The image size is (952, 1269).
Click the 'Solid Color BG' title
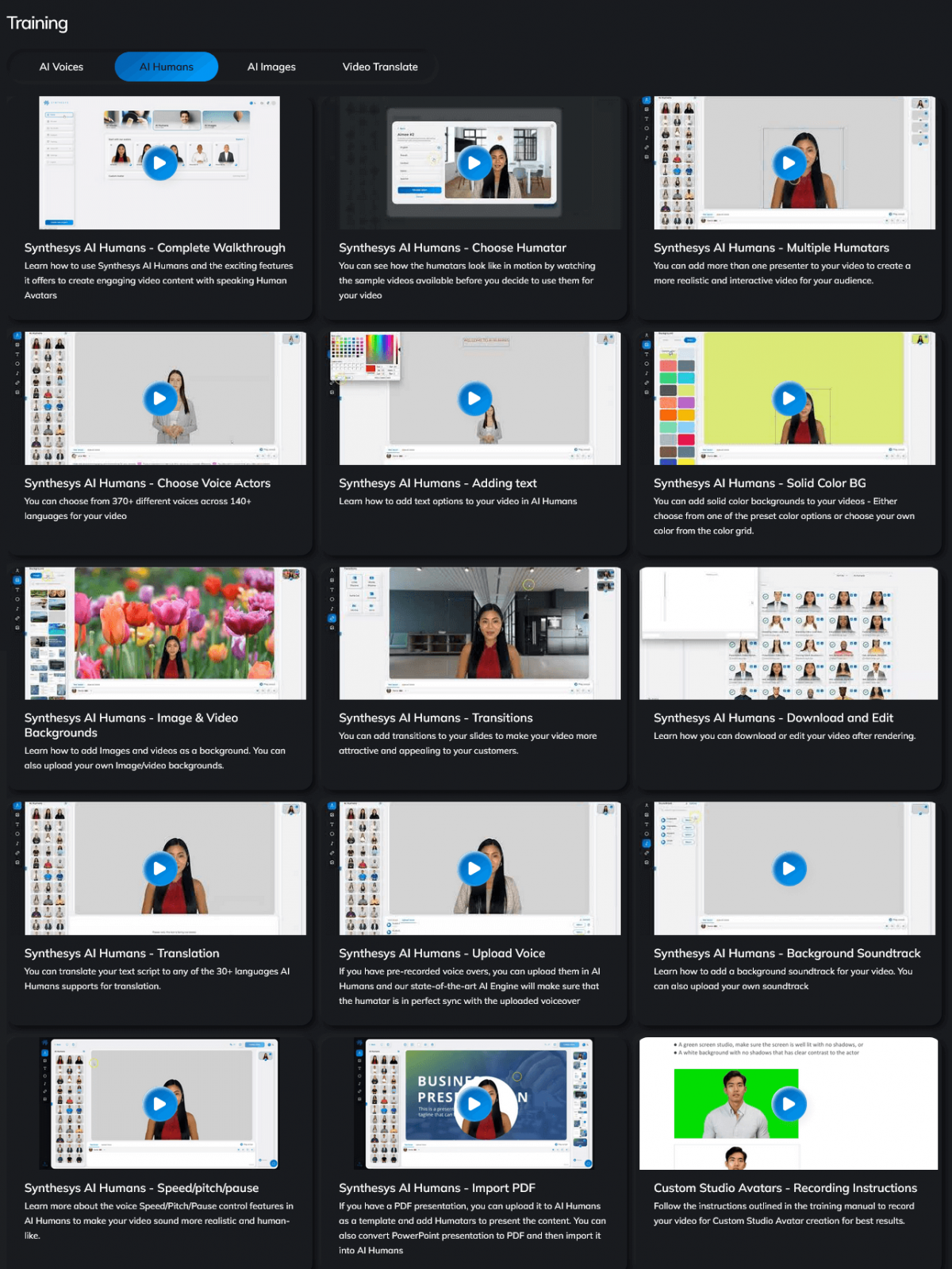coord(760,483)
